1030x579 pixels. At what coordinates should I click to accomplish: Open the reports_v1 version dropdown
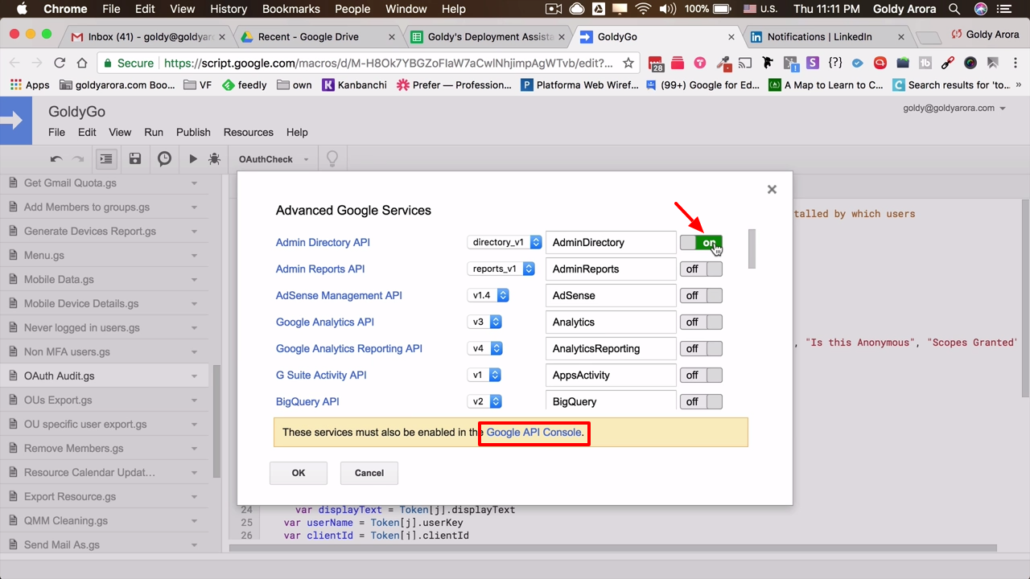tap(501, 269)
